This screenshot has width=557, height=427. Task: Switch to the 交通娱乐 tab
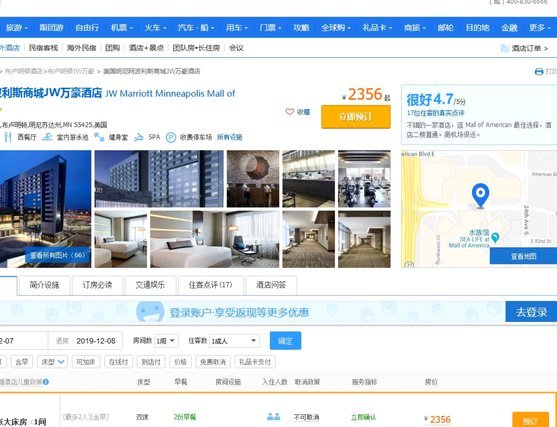click(x=150, y=285)
